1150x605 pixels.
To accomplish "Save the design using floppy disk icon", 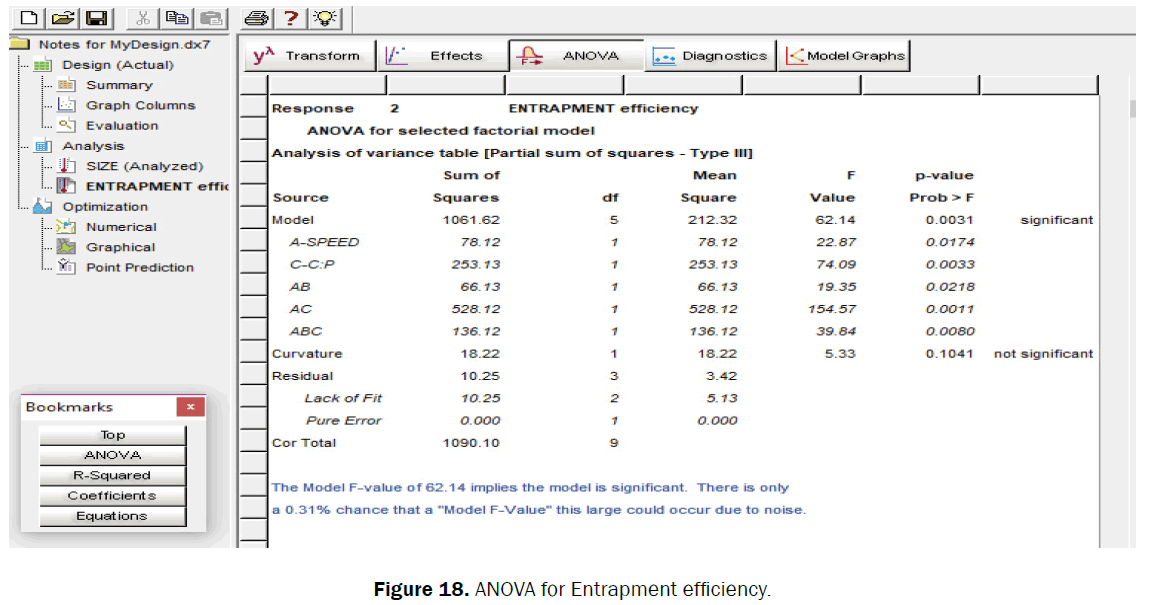I will tap(96, 18).
